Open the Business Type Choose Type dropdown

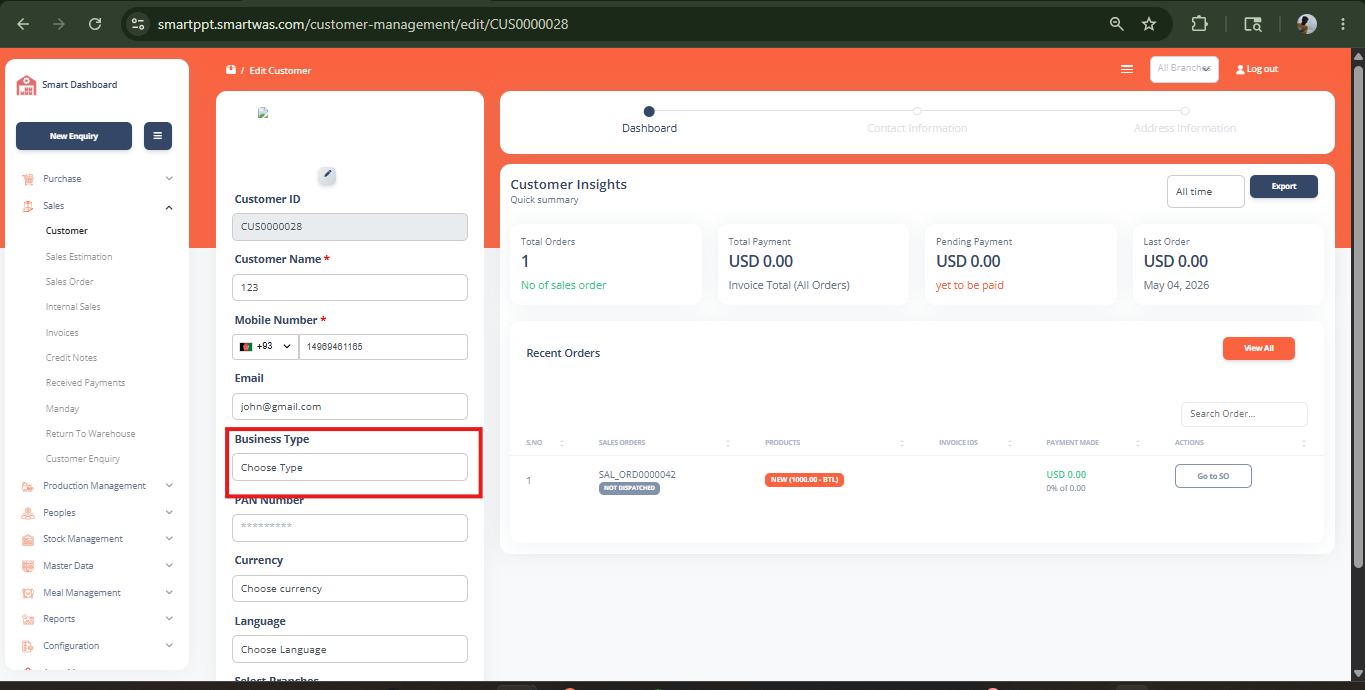coord(350,467)
